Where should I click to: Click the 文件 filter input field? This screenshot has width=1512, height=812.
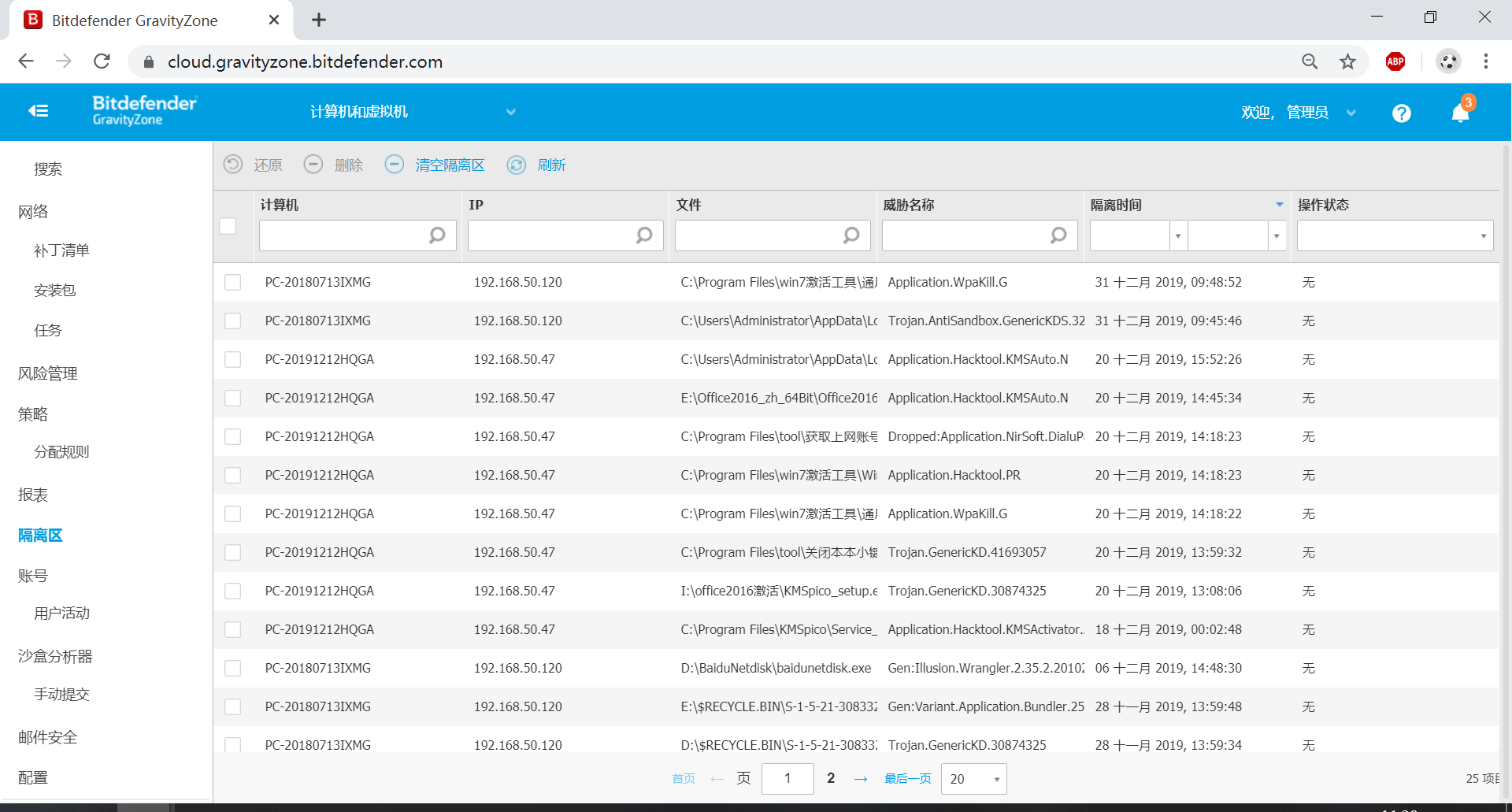773,235
